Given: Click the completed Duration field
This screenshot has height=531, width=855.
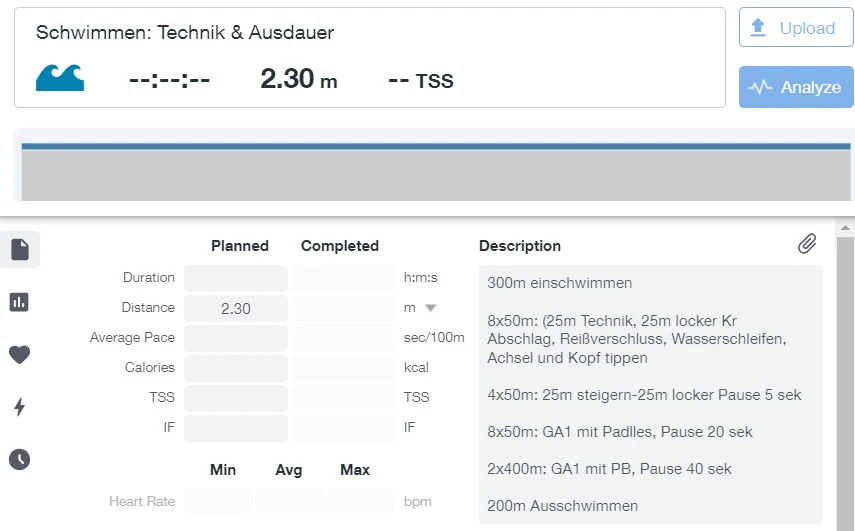Looking at the screenshot, I should 342,279.
